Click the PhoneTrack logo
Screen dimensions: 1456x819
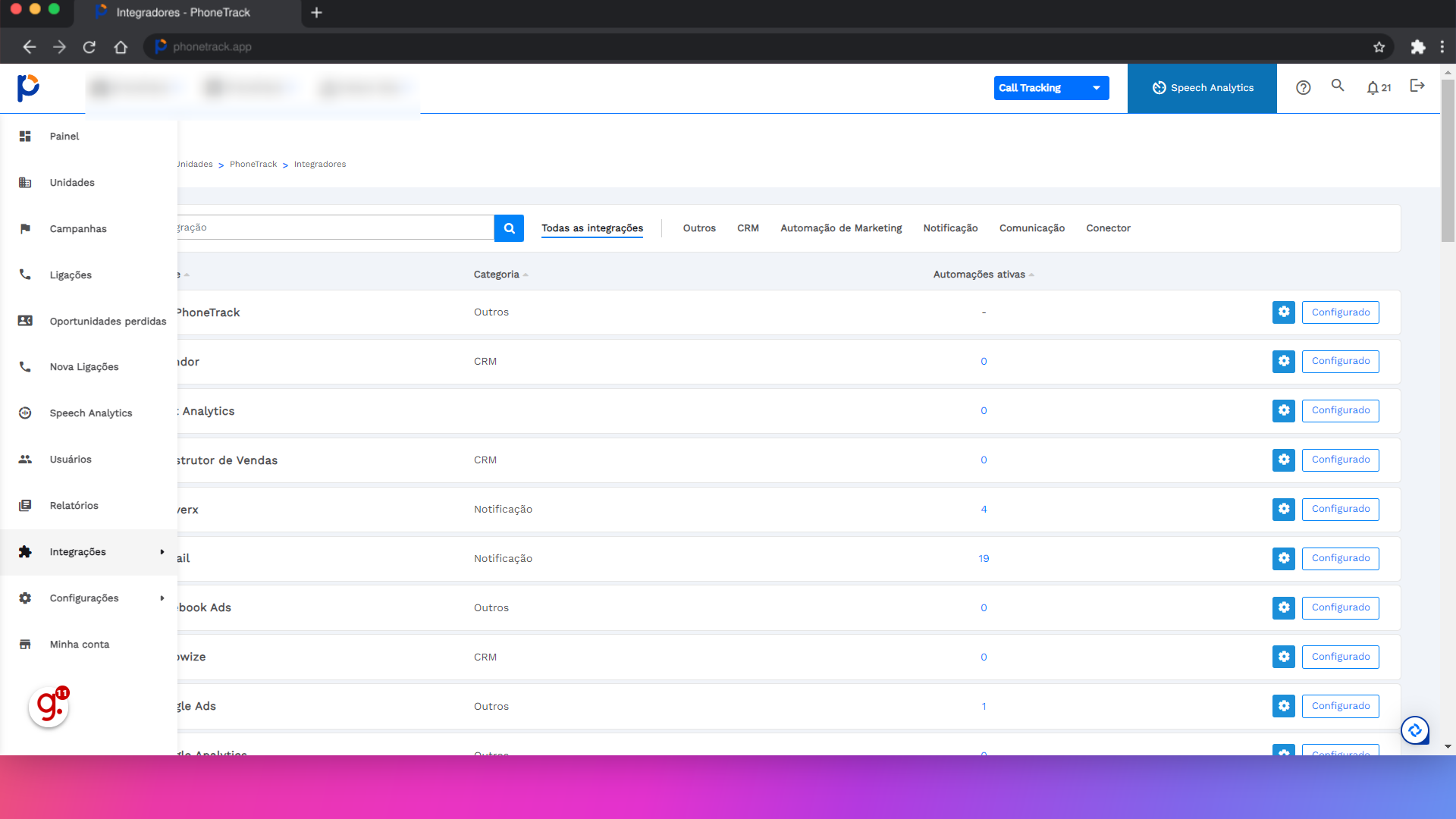pyautogui.click(x=28, y=88)
